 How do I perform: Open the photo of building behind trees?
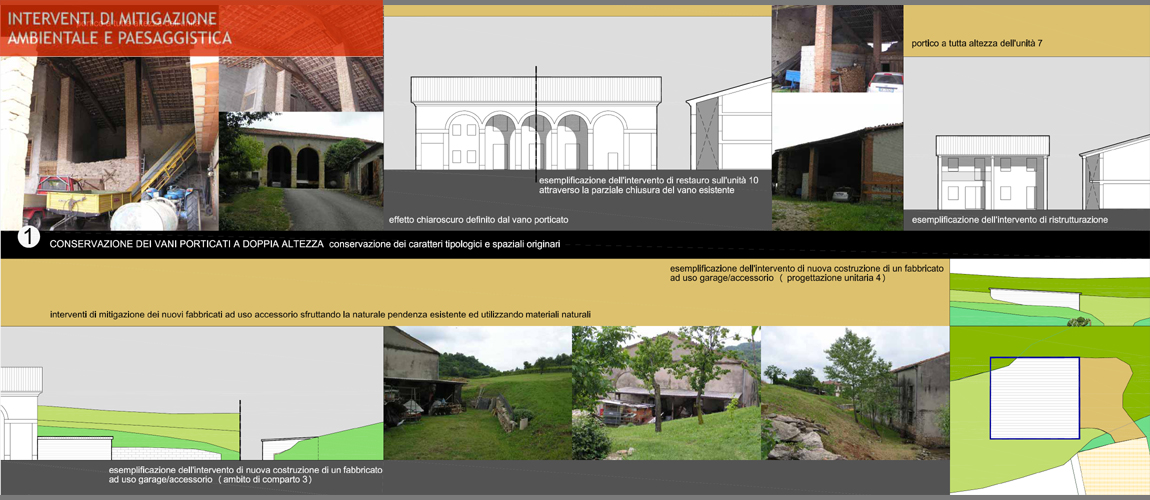pos(665,393)
